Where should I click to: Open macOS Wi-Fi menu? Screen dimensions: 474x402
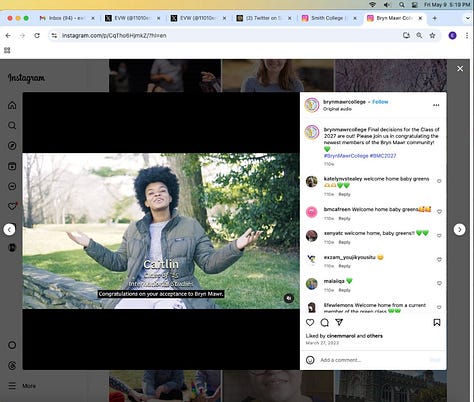[x=373, y=4]
